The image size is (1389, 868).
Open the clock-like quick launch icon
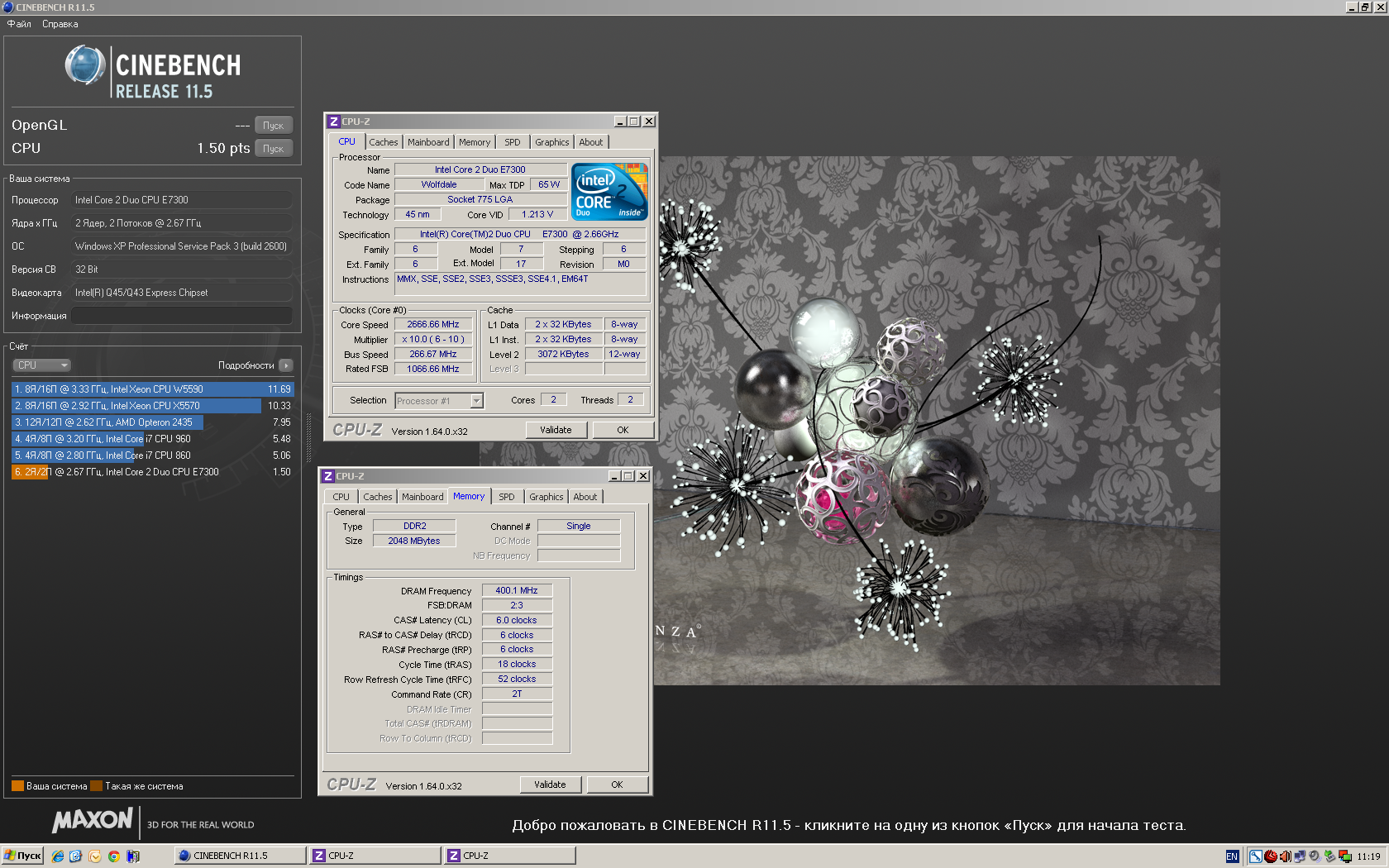tap(95, 856)
